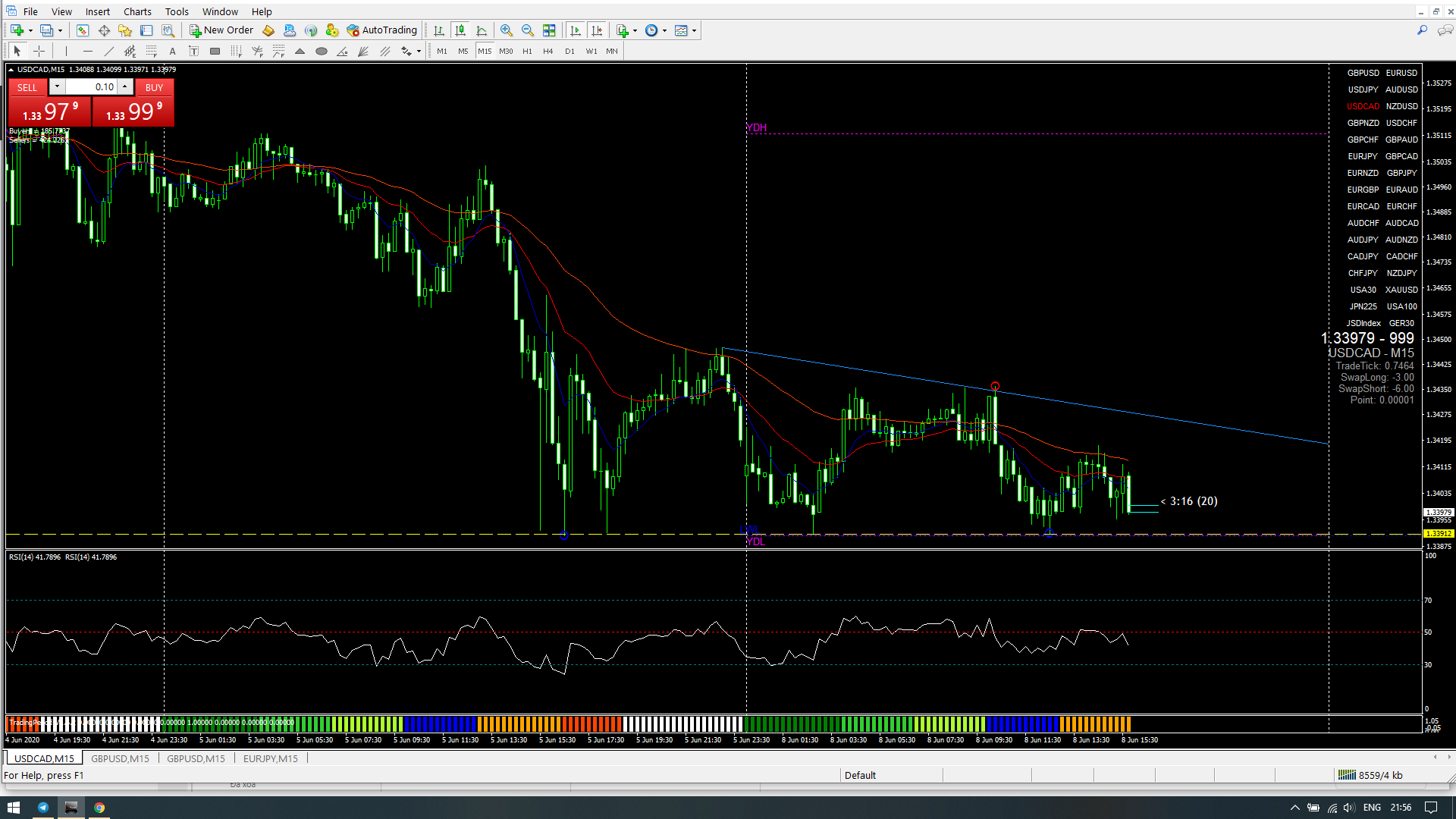
Task: Open the New Chart icon
Action: pos(17,30)
